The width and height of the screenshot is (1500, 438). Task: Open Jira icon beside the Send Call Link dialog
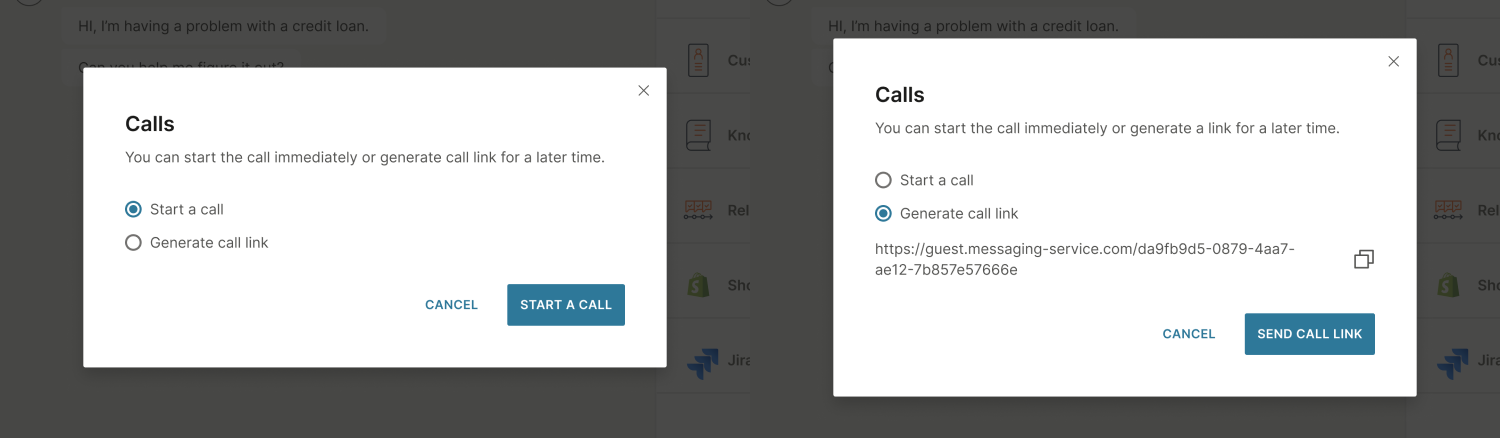[x=1452, y=362]
